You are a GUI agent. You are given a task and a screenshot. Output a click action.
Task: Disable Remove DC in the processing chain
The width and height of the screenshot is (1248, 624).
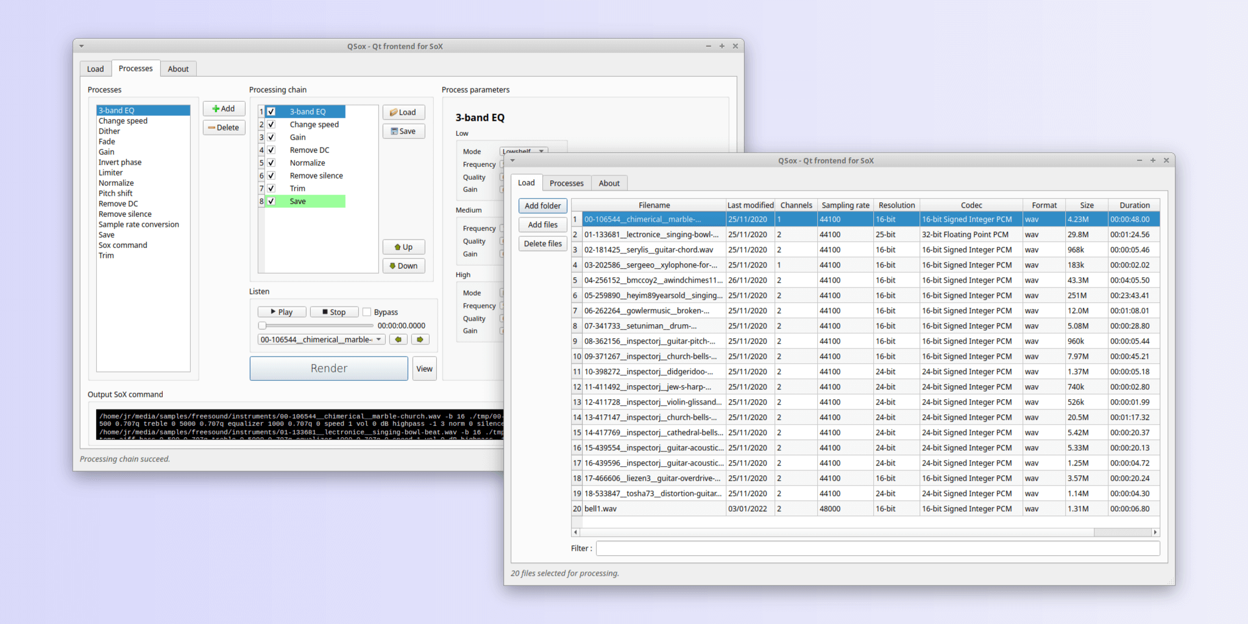click(271, 150)
